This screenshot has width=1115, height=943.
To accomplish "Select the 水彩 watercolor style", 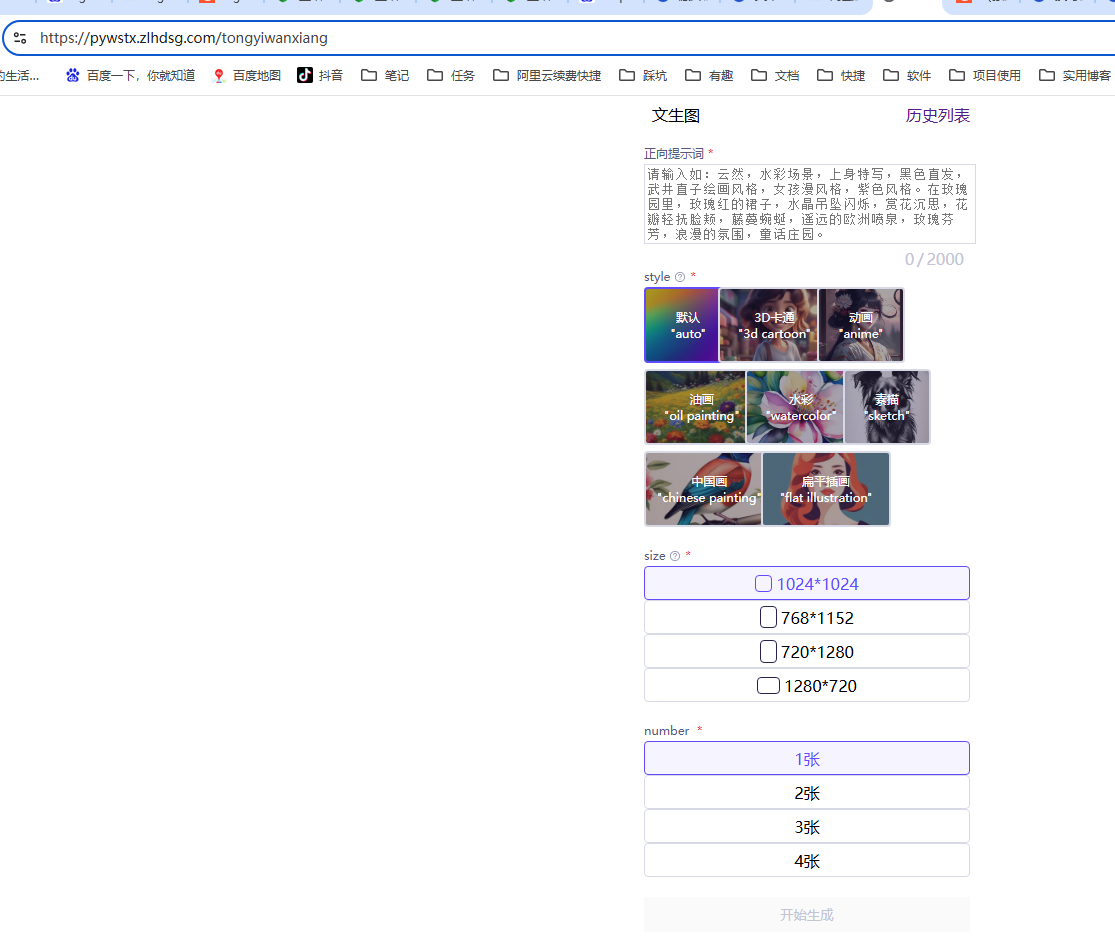I will 795,407.
